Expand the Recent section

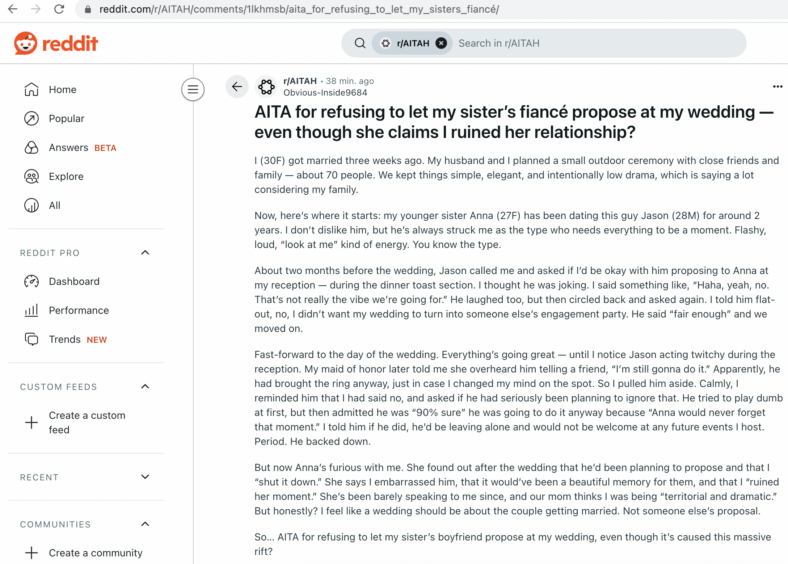click(x=145, y=477)
